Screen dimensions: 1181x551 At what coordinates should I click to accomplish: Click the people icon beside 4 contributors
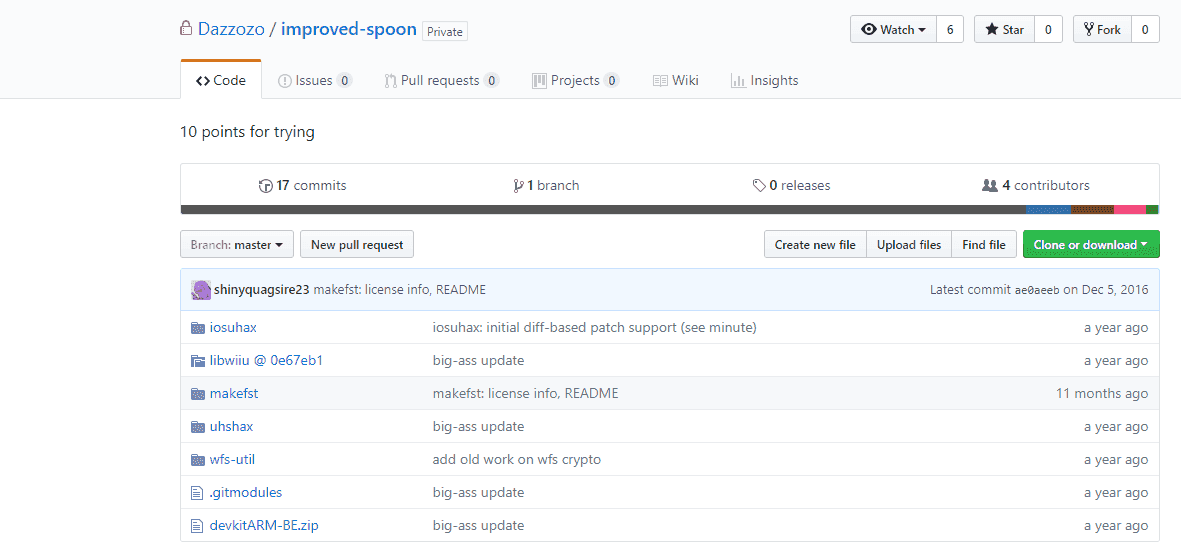[990, 185]
